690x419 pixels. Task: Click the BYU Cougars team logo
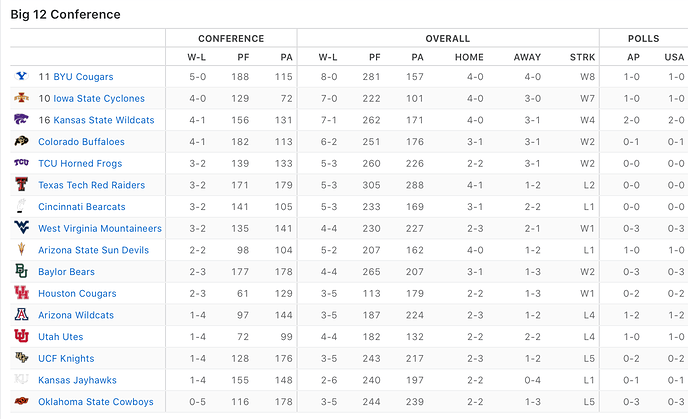[x=21, y=76]
